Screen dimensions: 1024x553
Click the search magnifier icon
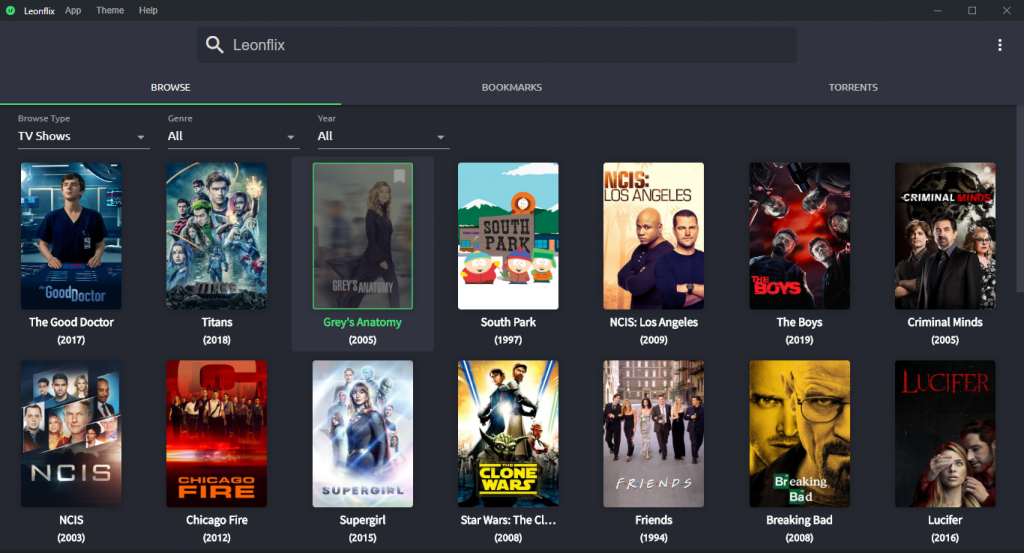(214, 44)
